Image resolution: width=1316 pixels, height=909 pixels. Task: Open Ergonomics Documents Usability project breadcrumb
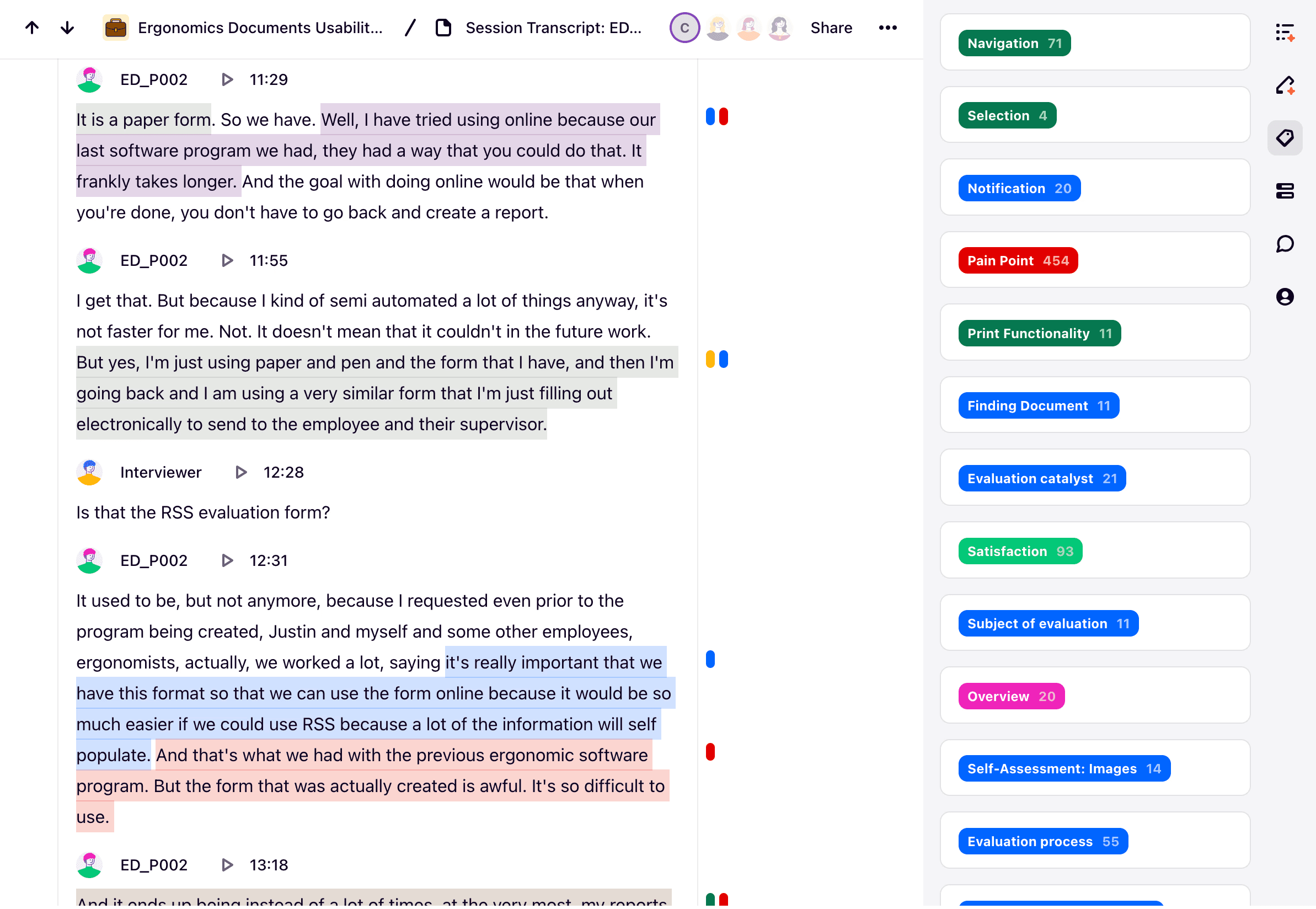click(x=260, y=28)
